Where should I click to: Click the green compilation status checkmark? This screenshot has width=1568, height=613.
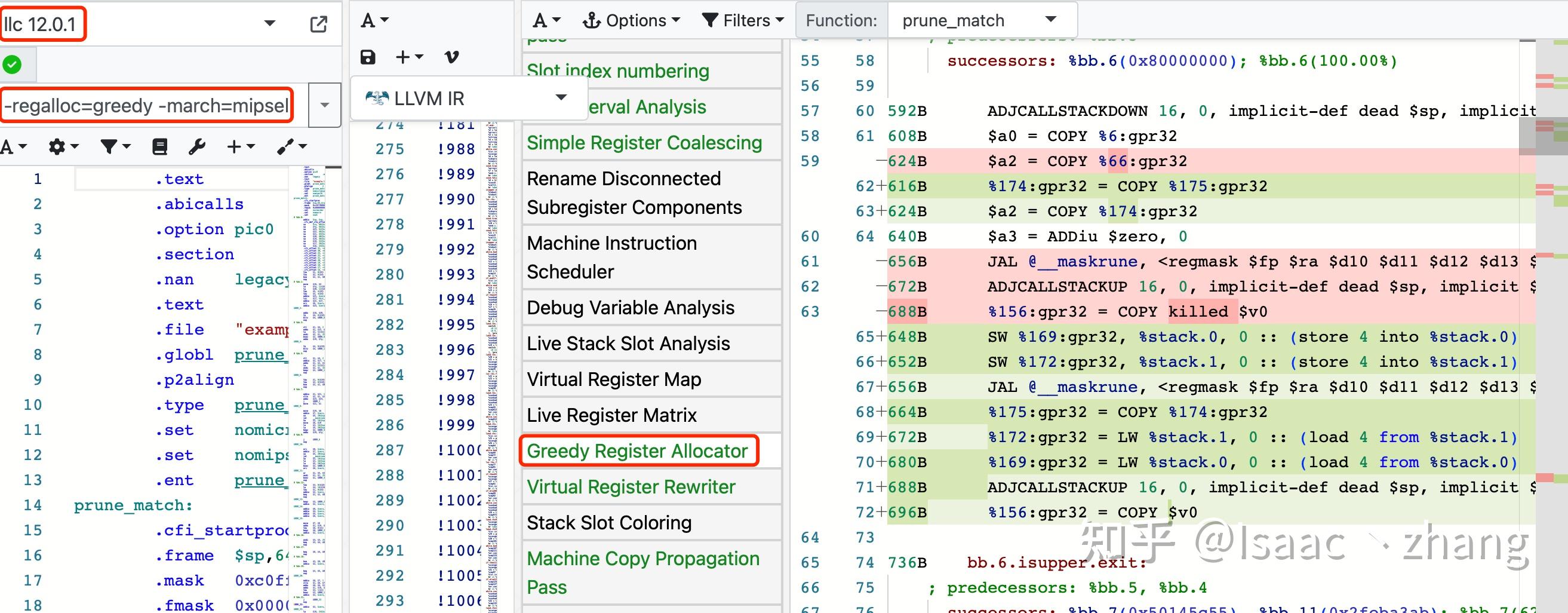[12, 64]
